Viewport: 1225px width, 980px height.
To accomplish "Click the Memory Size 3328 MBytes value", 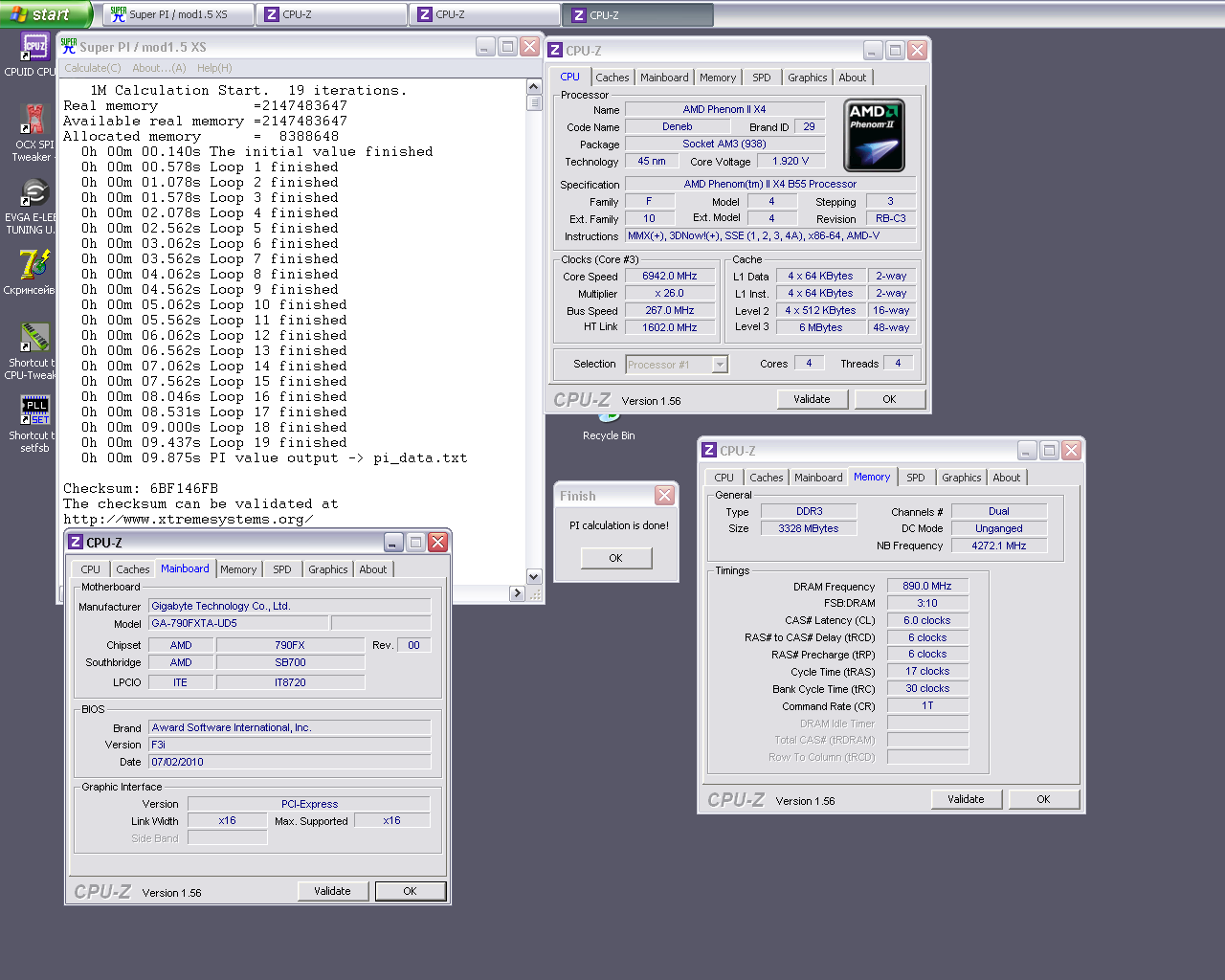I will coord(809,528).
